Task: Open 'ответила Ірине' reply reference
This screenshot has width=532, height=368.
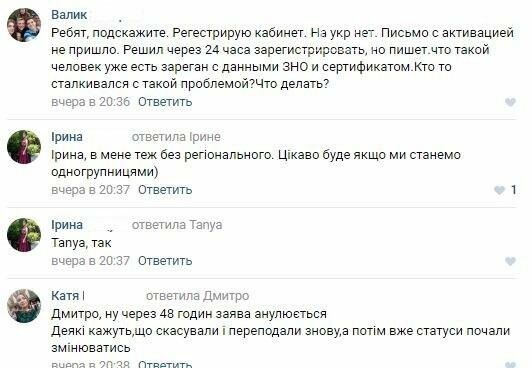Action: [176, 137]
